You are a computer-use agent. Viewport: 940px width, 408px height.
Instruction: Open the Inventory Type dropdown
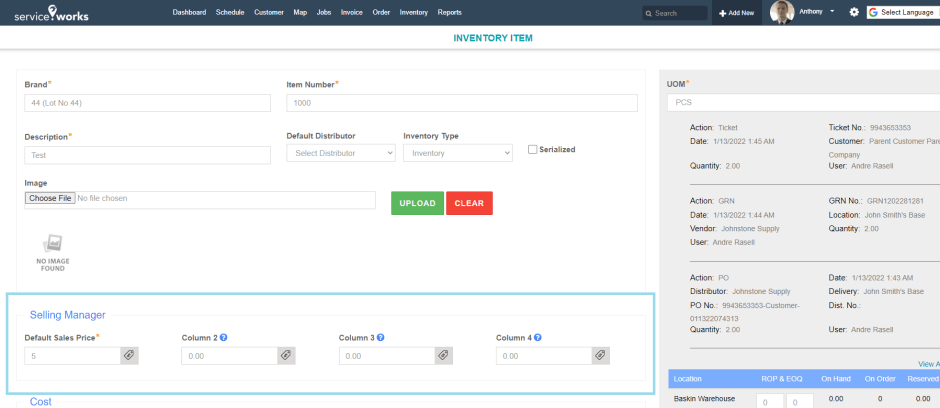[x=457, y=153]
